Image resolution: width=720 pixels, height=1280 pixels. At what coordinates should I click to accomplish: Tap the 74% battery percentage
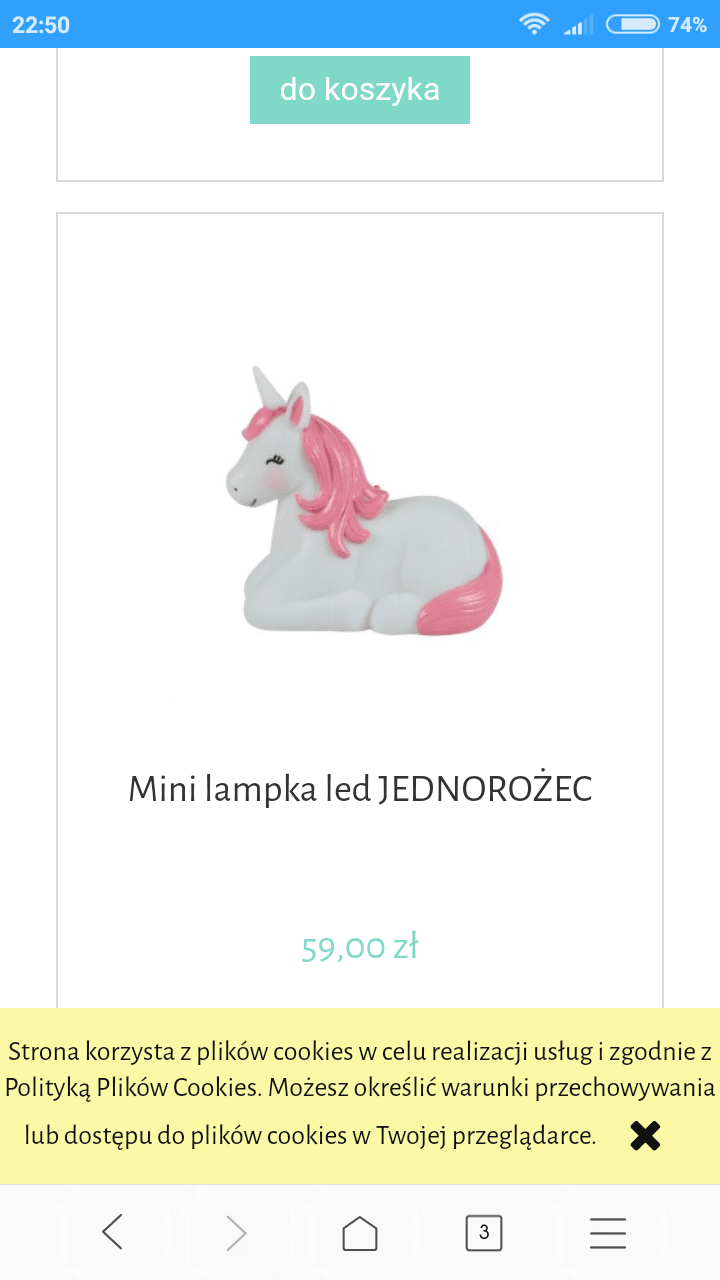(x=688, y=25)
